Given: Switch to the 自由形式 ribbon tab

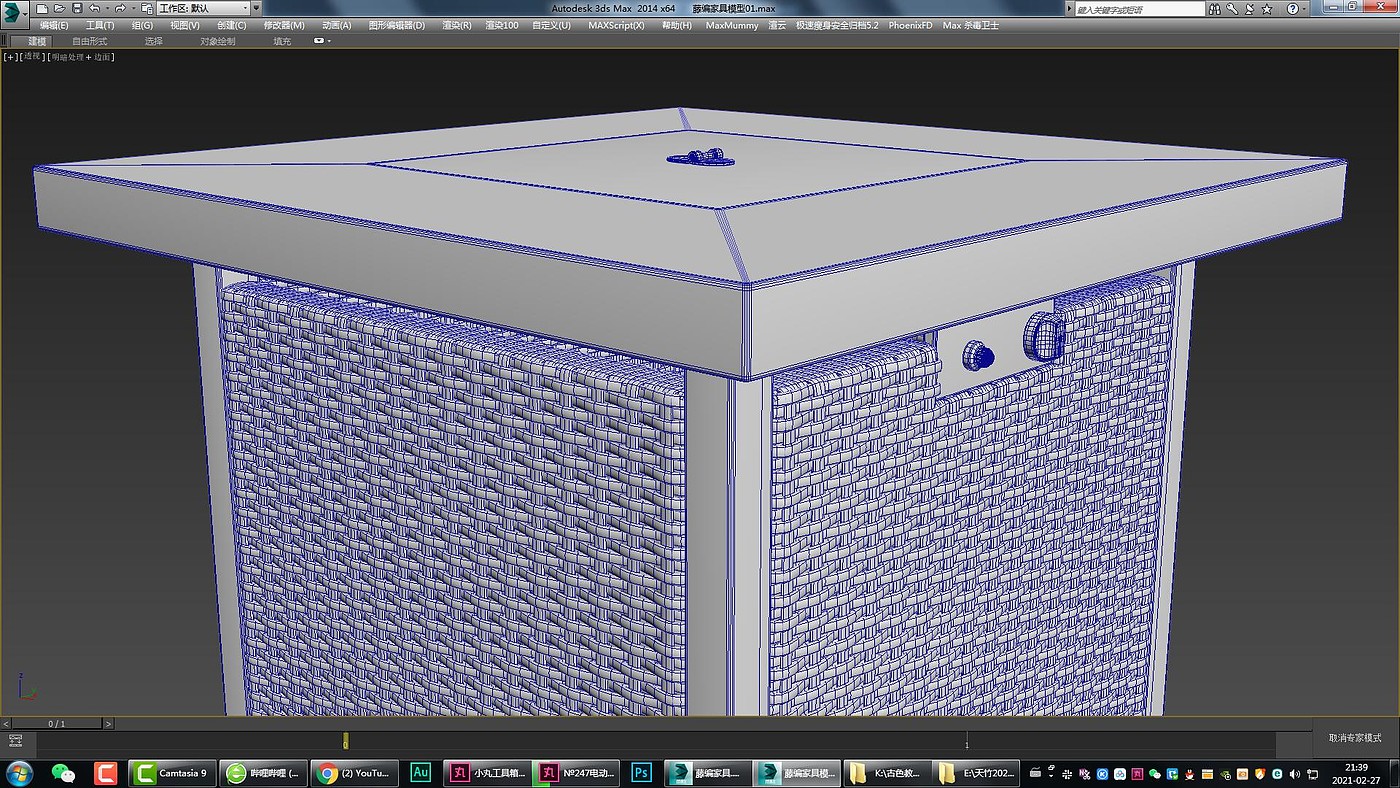Looking at the screenshot, I should 90,41.
